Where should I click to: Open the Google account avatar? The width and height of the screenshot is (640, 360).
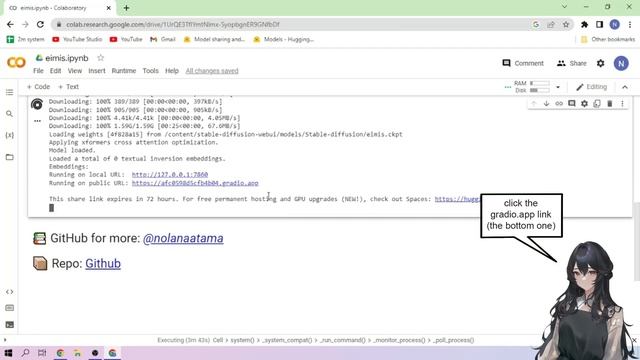click(621, 63)
